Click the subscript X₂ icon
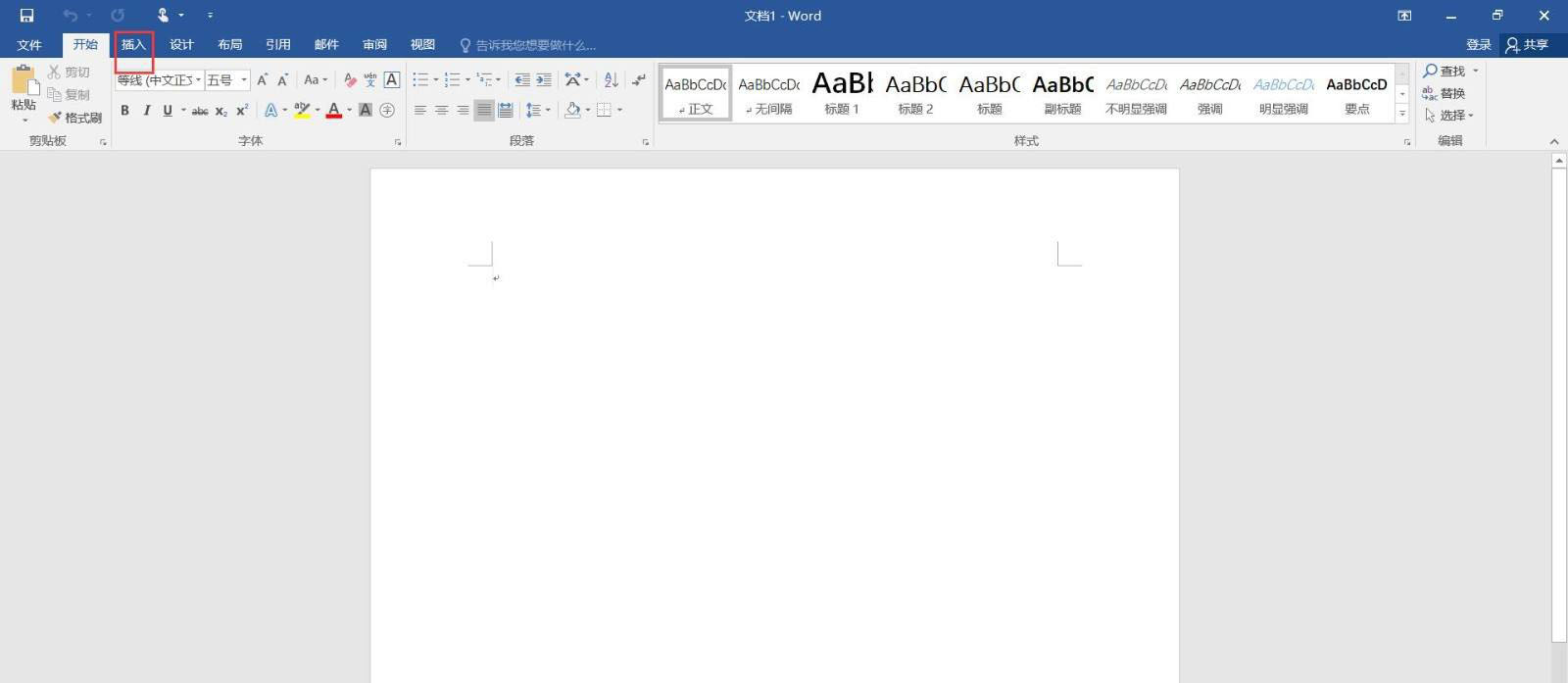 221,111
